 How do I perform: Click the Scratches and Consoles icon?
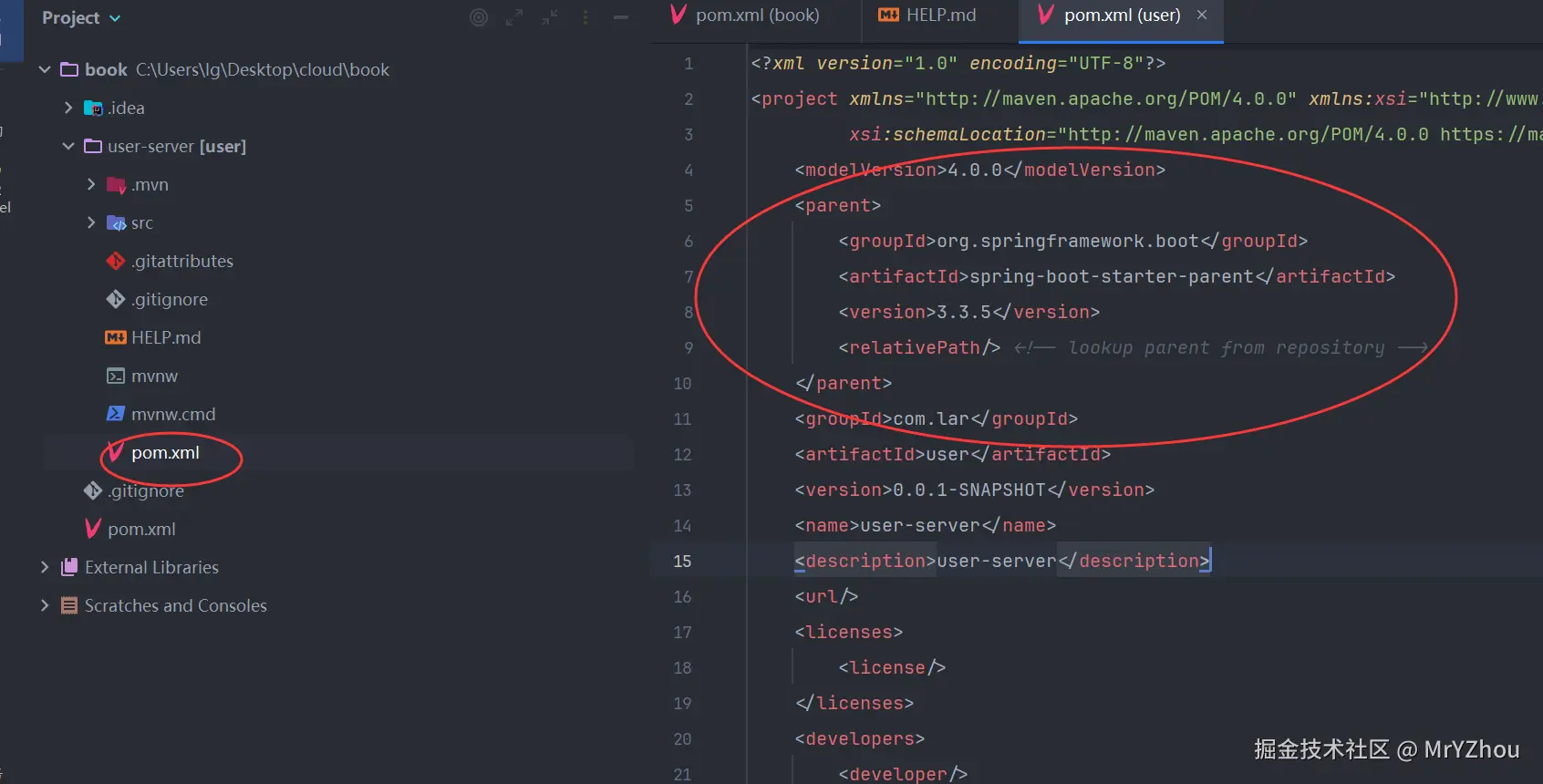point(69,605)
